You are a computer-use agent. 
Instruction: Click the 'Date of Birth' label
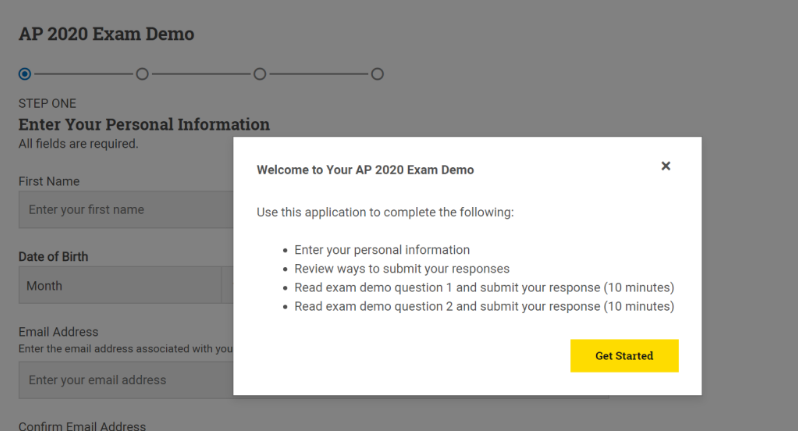click(x=53, y=256)
